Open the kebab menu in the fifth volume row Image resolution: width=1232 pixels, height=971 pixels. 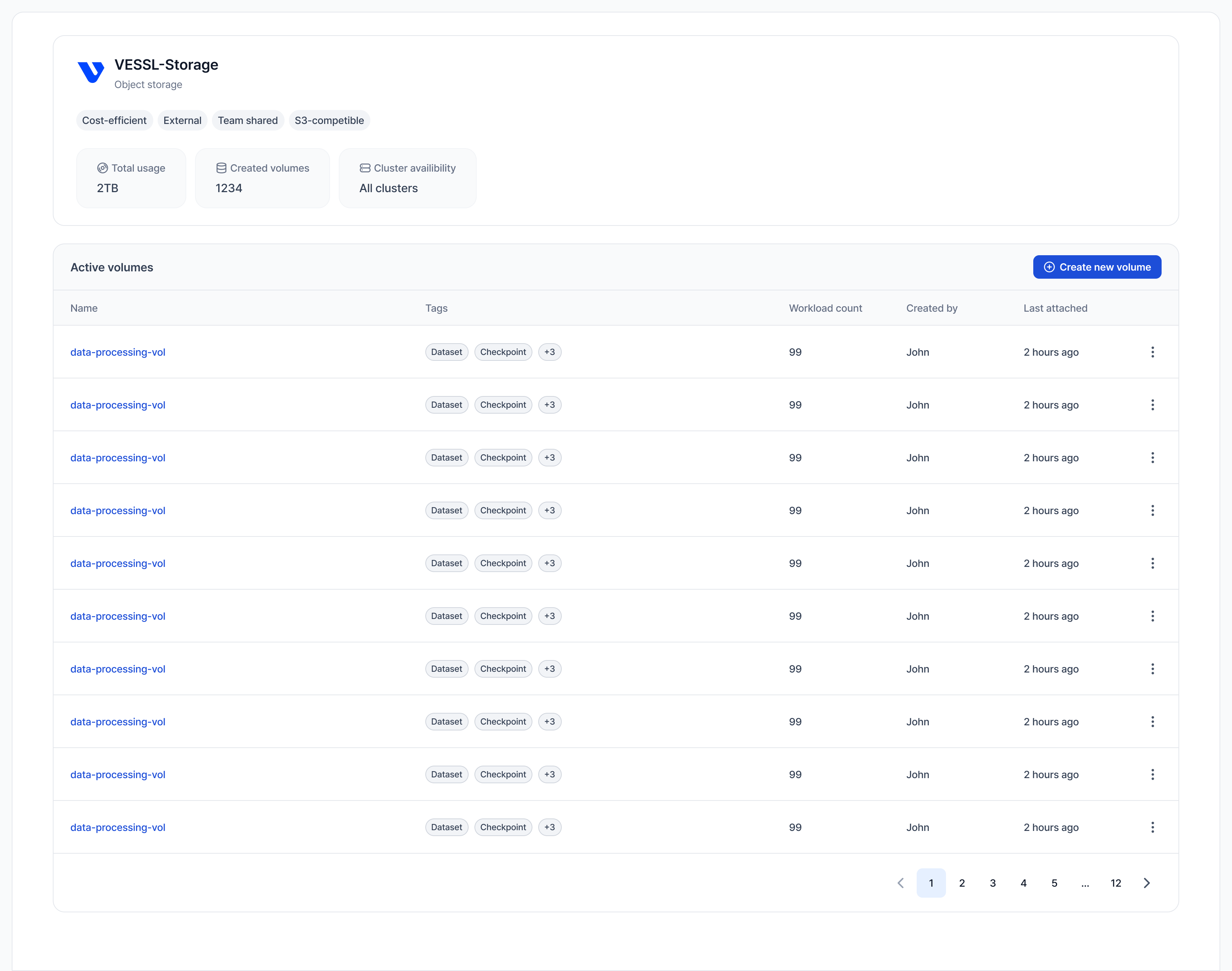[x=1152, y=563]
